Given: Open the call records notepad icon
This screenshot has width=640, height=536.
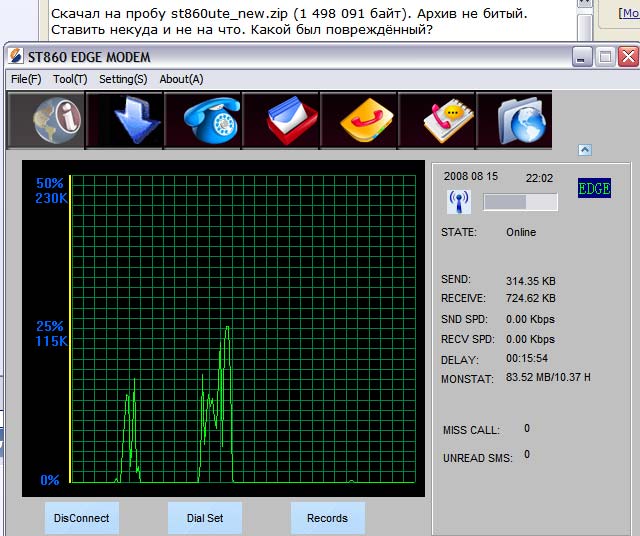Looking at the screenshot, I should tap(437, 120).
